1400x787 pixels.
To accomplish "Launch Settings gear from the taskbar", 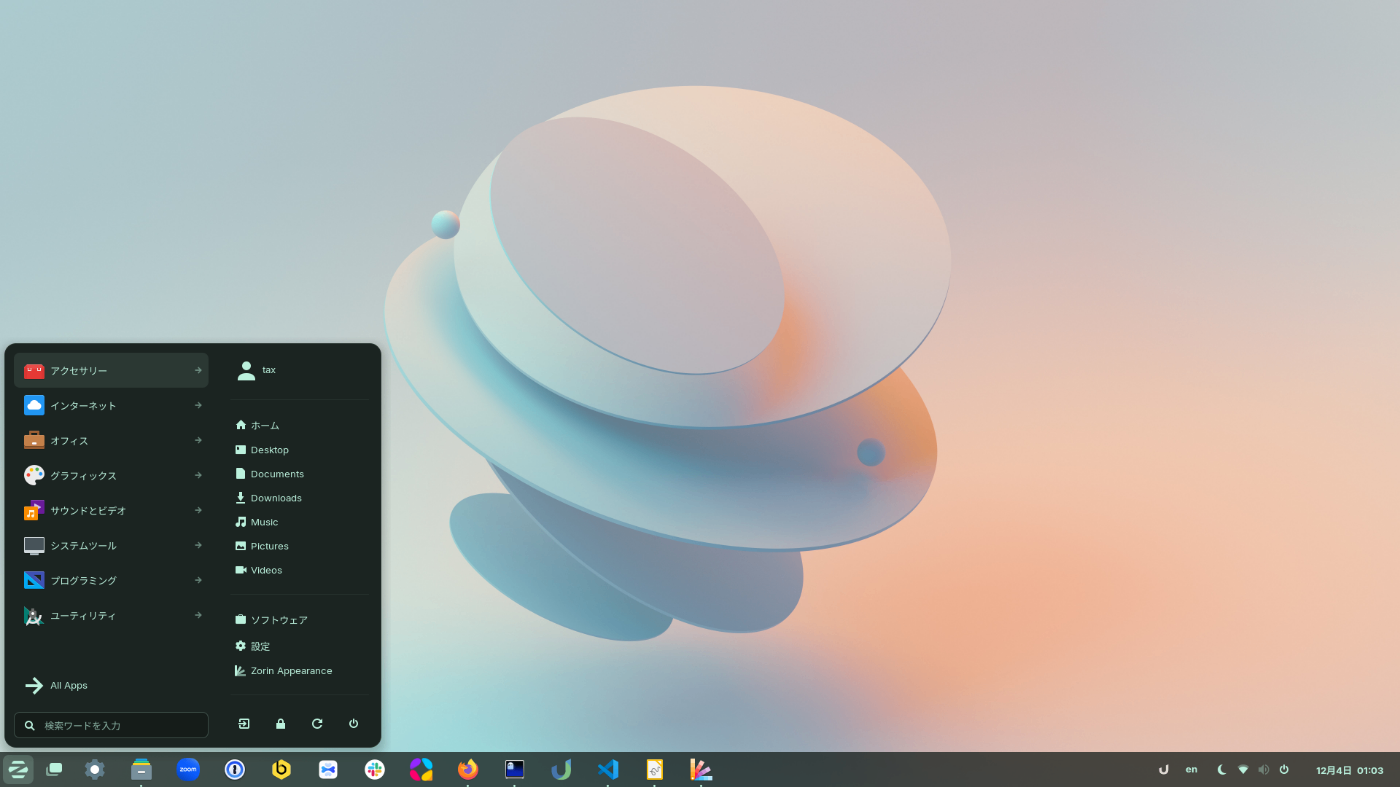I will coord(95,769).
